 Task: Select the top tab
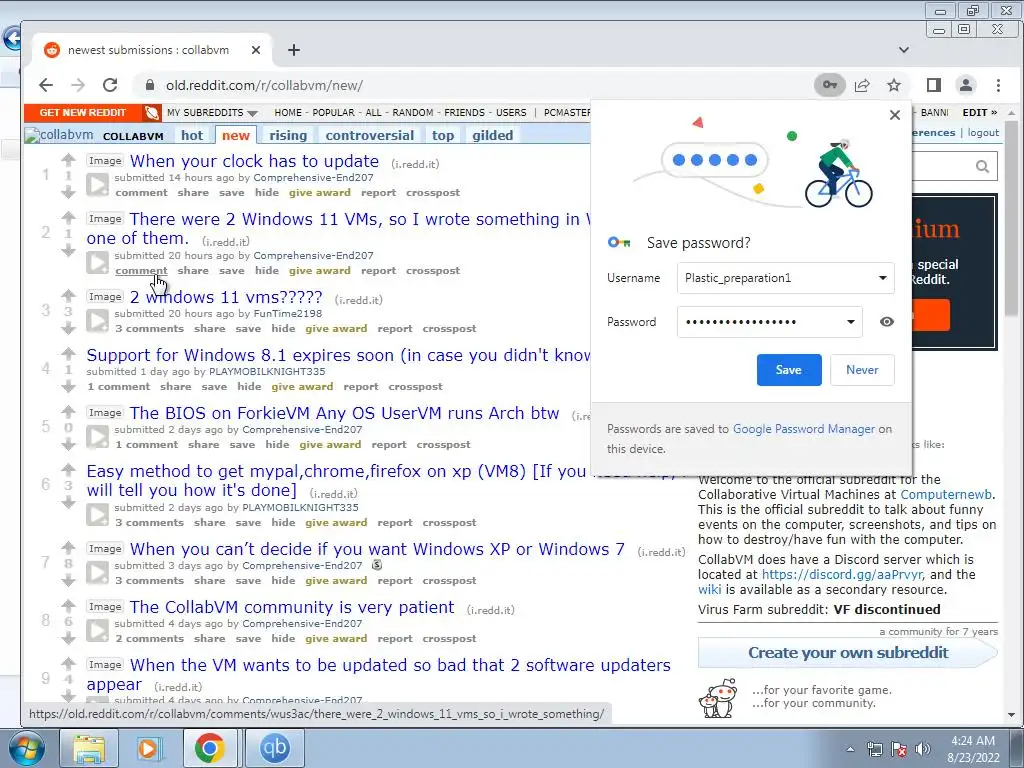443,135
